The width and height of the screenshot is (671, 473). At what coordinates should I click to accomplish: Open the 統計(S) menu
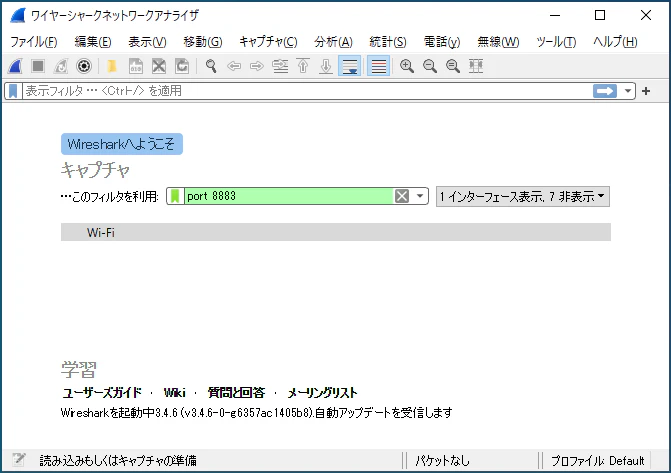(x=388, y=42)
